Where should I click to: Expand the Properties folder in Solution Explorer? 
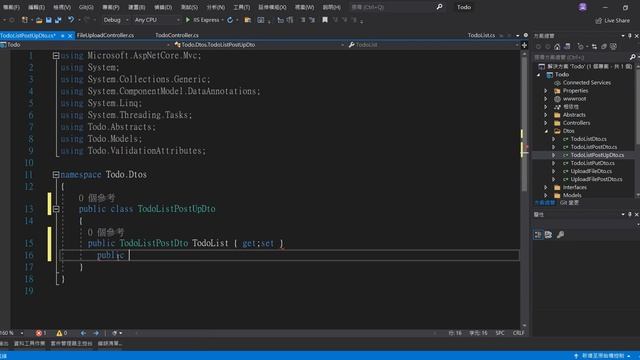point(546,91)
